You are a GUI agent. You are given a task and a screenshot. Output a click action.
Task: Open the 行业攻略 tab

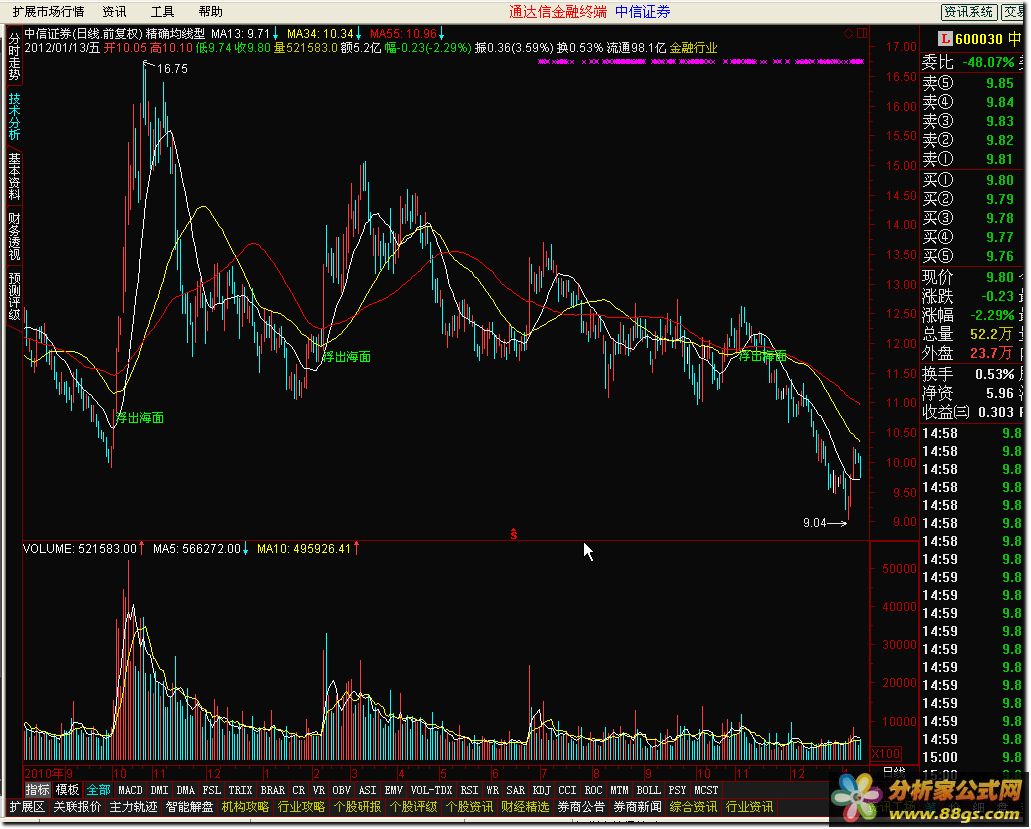tap(302, 807)
